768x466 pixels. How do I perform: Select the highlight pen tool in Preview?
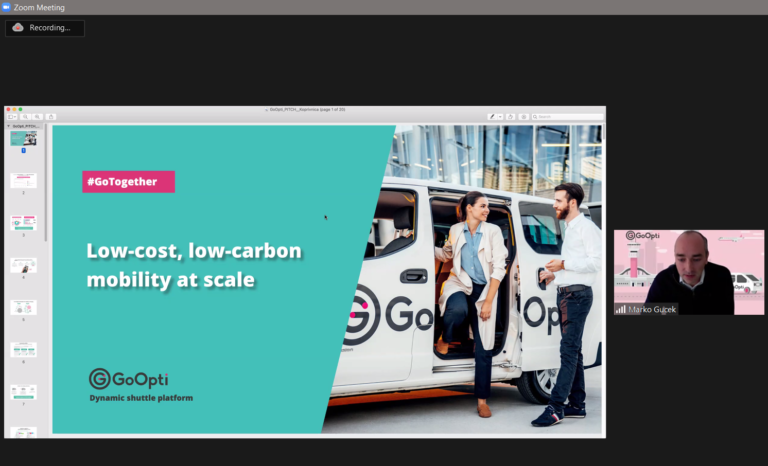(x=492, y=117)
